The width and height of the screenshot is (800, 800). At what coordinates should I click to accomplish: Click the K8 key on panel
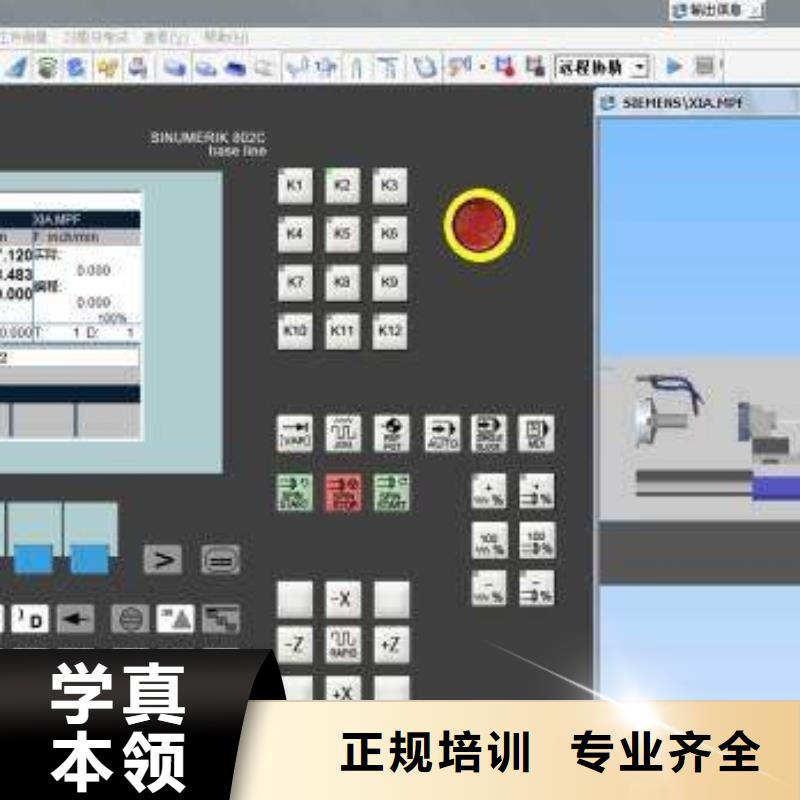click(x=342, y=282)
